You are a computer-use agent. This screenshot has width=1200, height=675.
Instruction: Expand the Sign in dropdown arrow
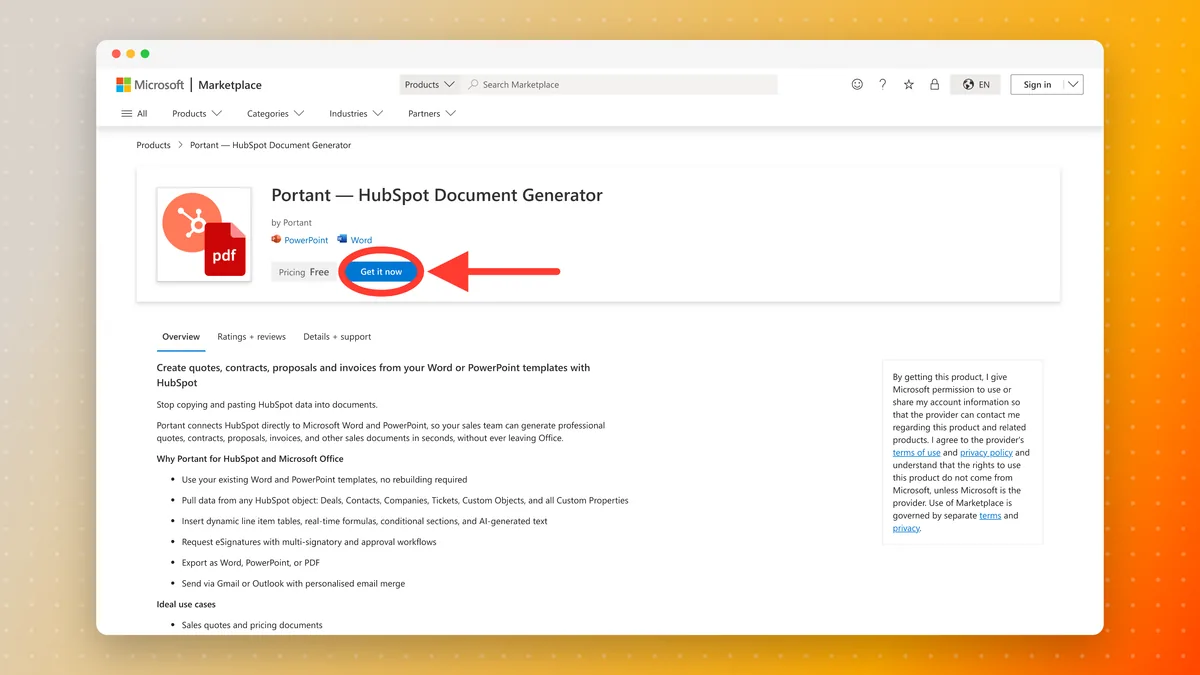[x=1073, y=85]
